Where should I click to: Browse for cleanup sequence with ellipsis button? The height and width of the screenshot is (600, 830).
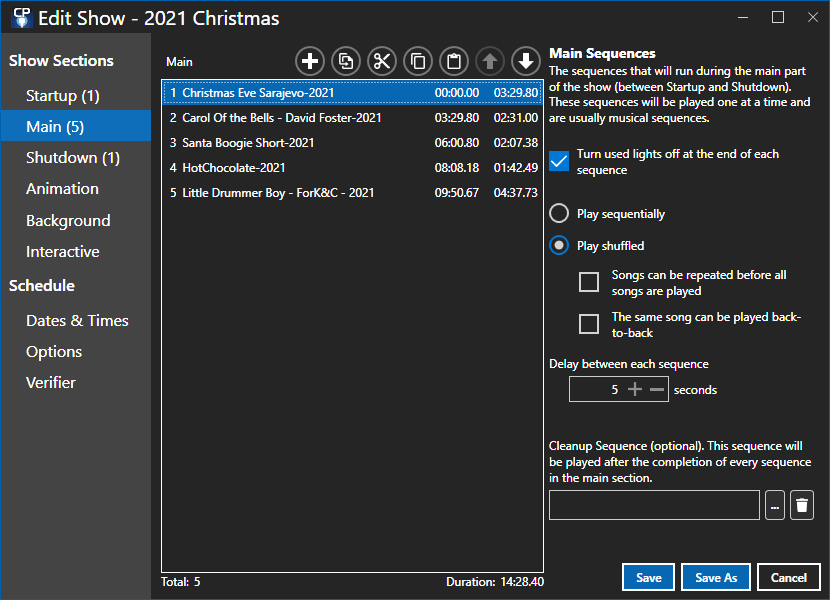click(775, 505)
